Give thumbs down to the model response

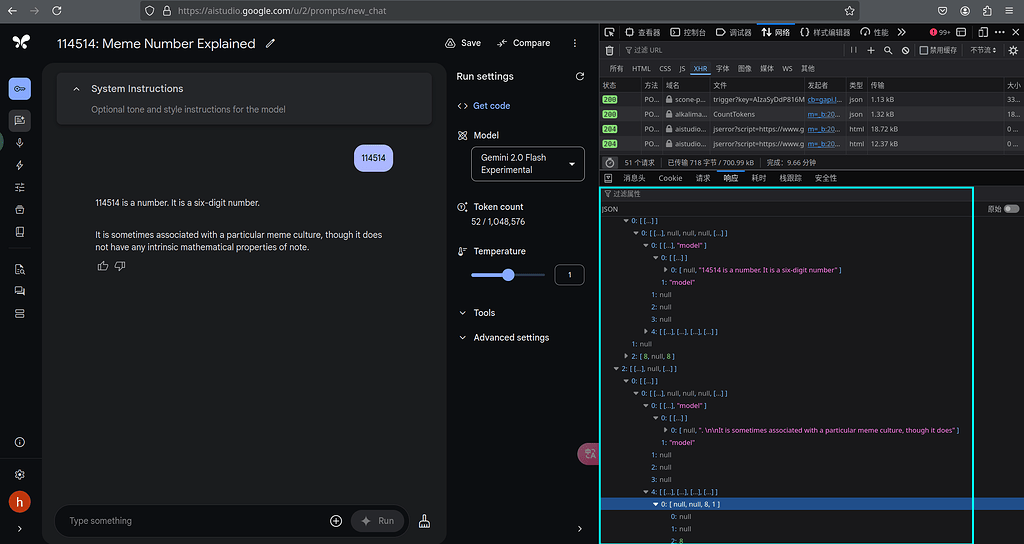click(x=120, y=266)
